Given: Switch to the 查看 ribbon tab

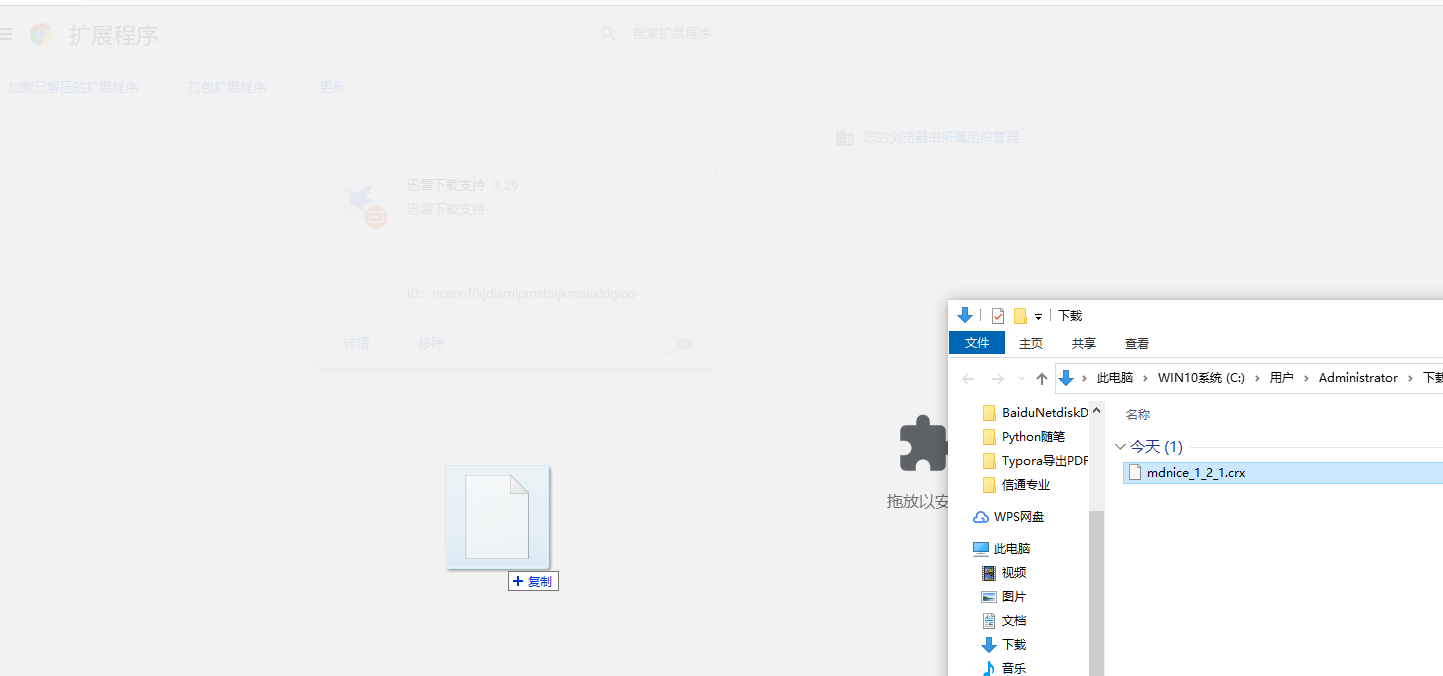Looking at the screenshot, I should [x=1137, y=343].
